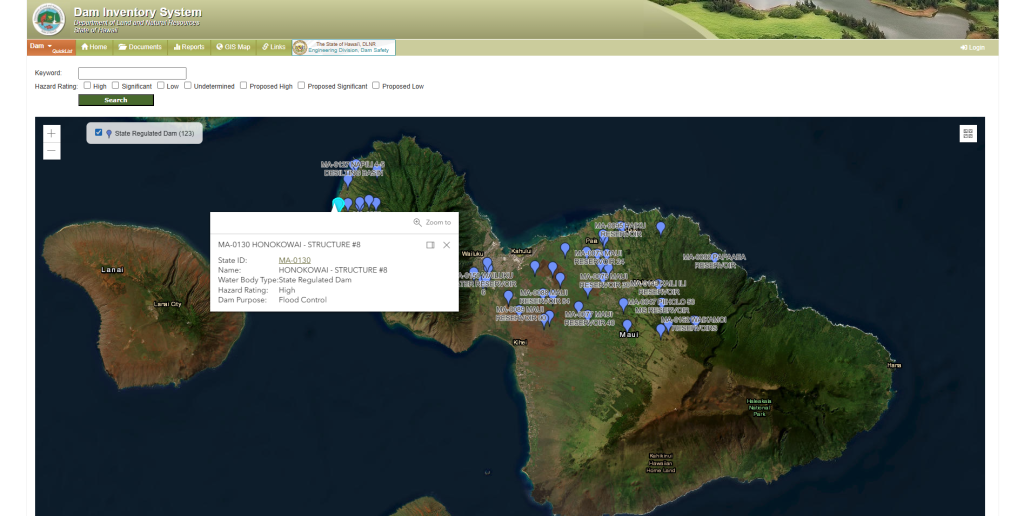This screenshot has height=516, width=1024.
Task: Enable the Significant hazard rating filter
Action: [x=116, y=86]
